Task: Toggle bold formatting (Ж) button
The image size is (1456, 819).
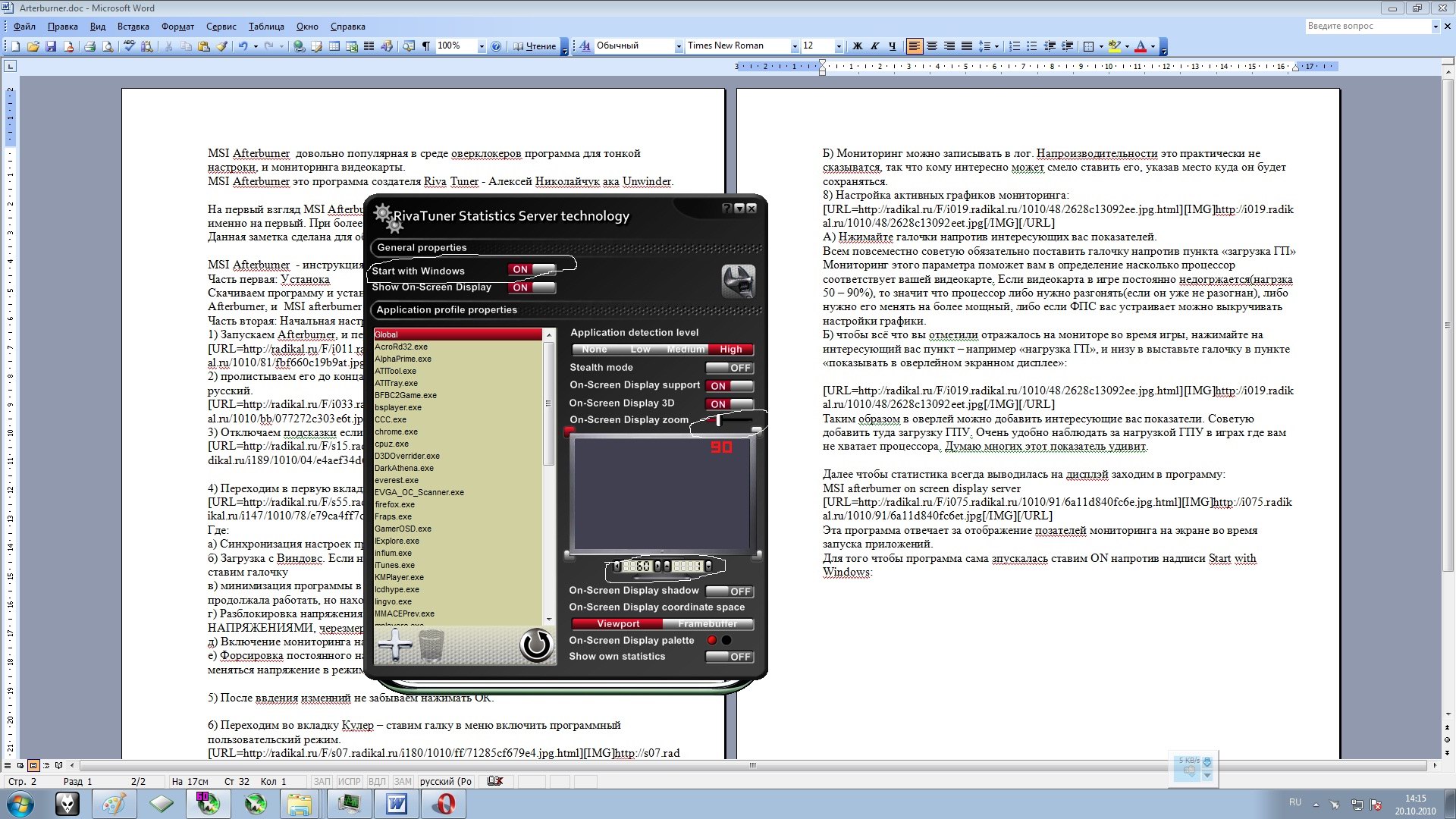Action: [858, 46]
